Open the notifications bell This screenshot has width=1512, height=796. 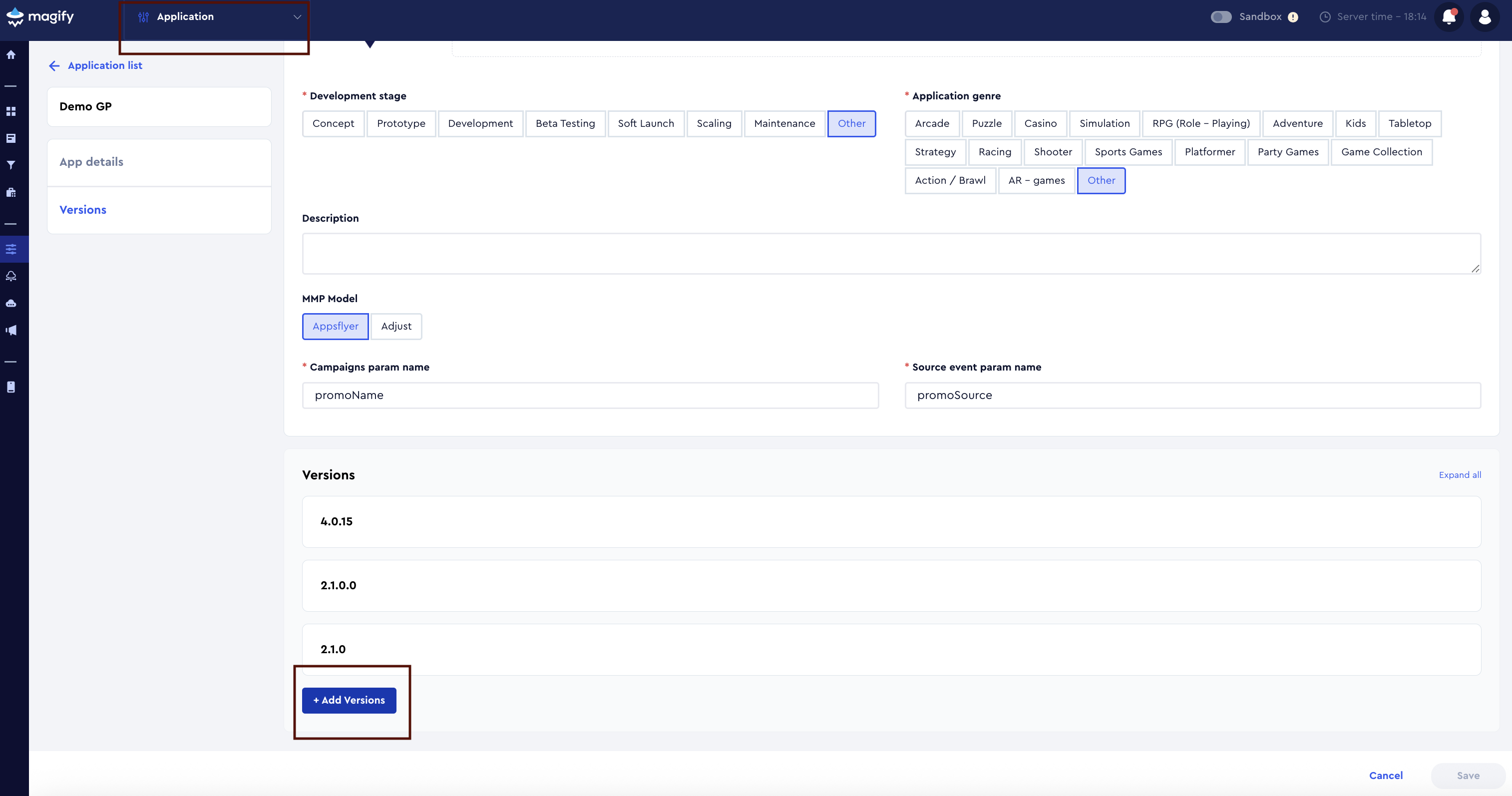[x=1449, y=16]
